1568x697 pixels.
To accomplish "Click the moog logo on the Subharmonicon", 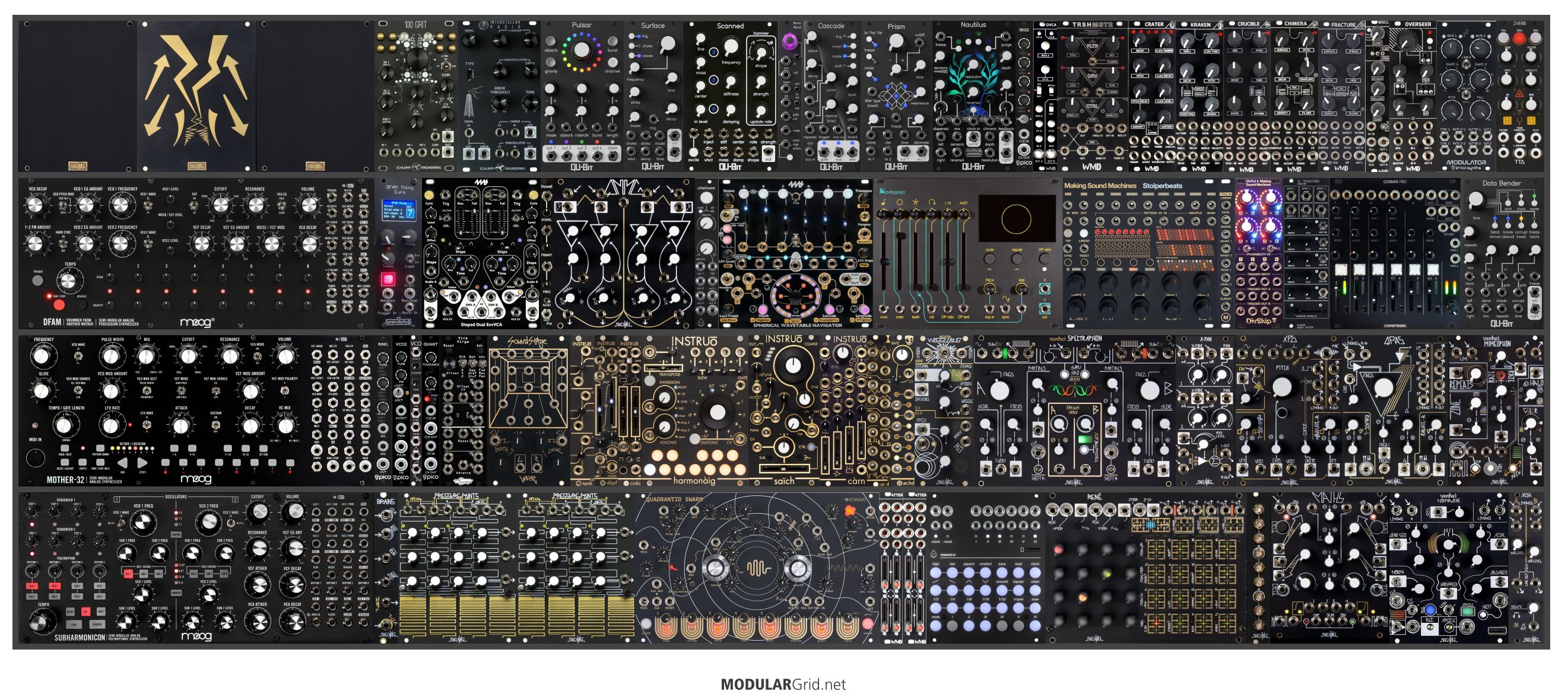I will pos(196,636).
